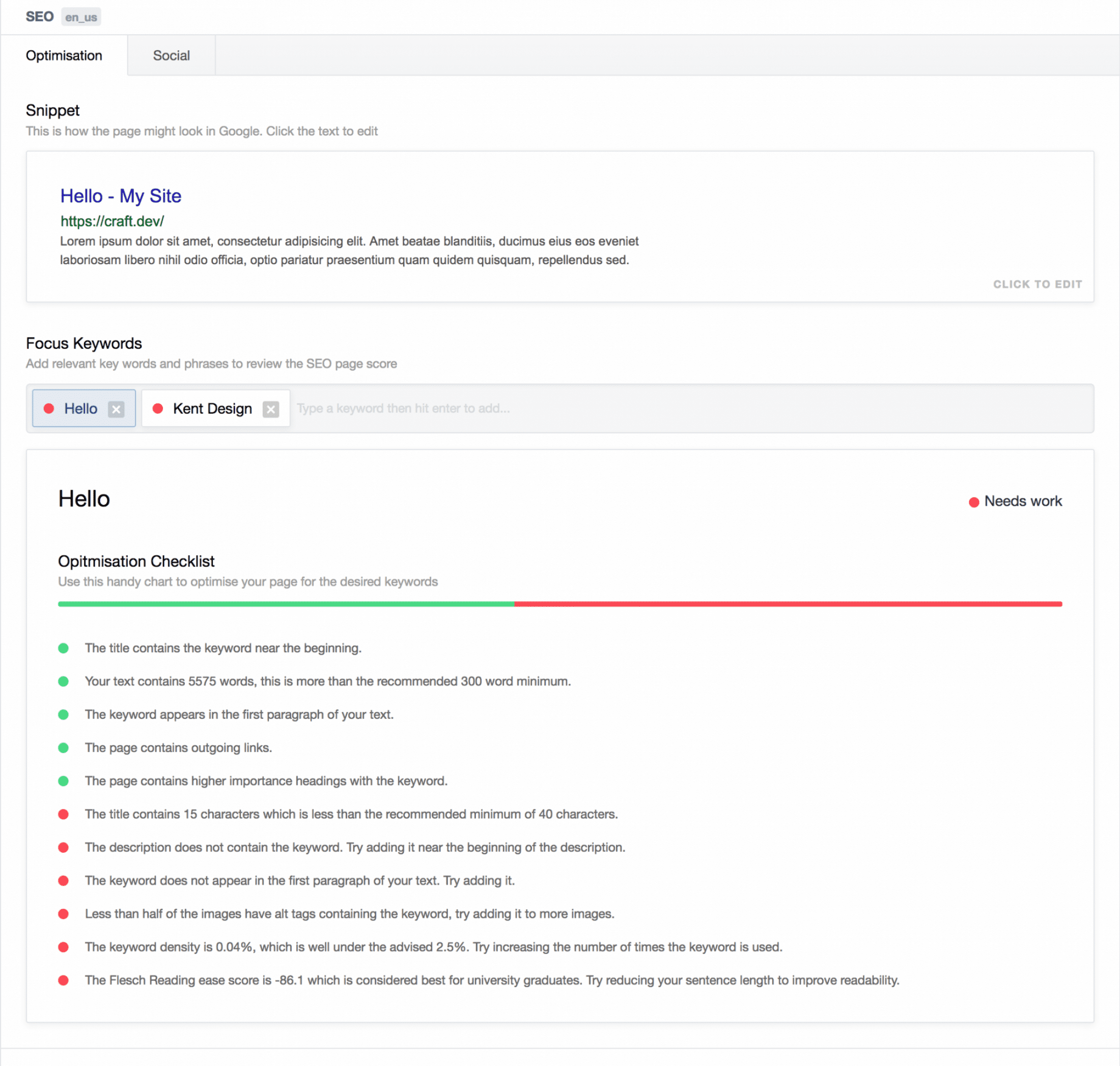
Task: Click red dot beside keyword does not appear item
Action: click(x=64, y=881)
